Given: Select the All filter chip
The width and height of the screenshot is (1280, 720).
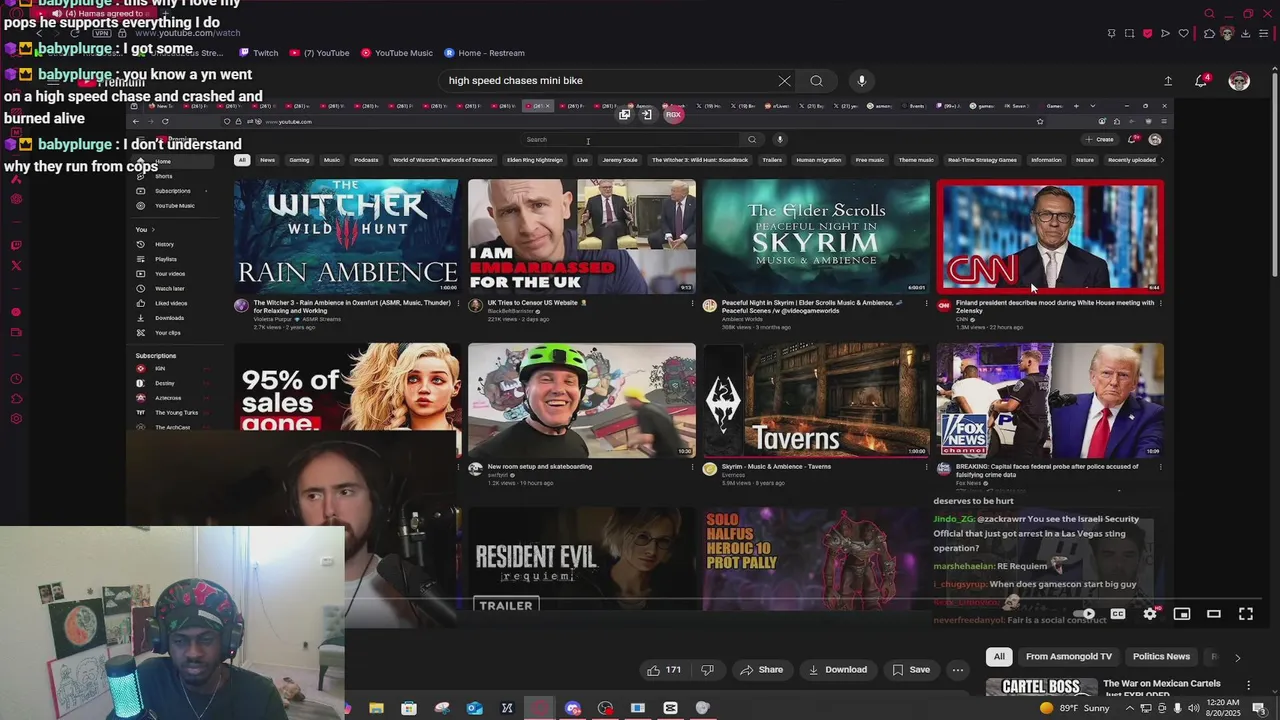Looking at the screenshot, I should coord(999,657).
